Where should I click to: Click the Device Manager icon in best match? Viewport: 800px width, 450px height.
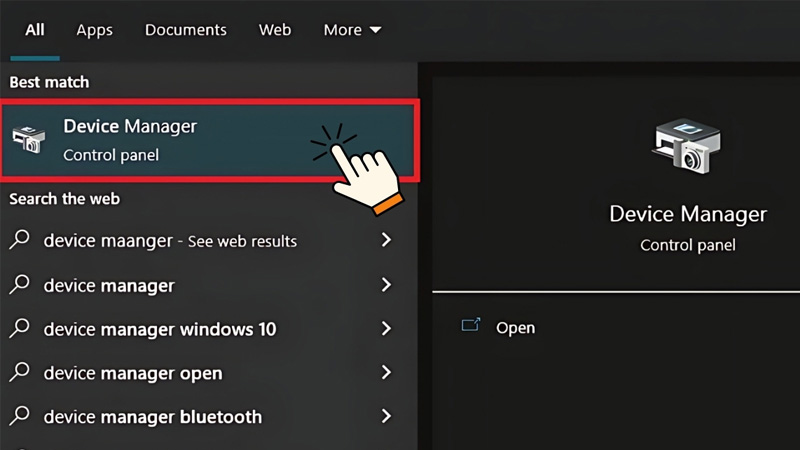(29, 139)
